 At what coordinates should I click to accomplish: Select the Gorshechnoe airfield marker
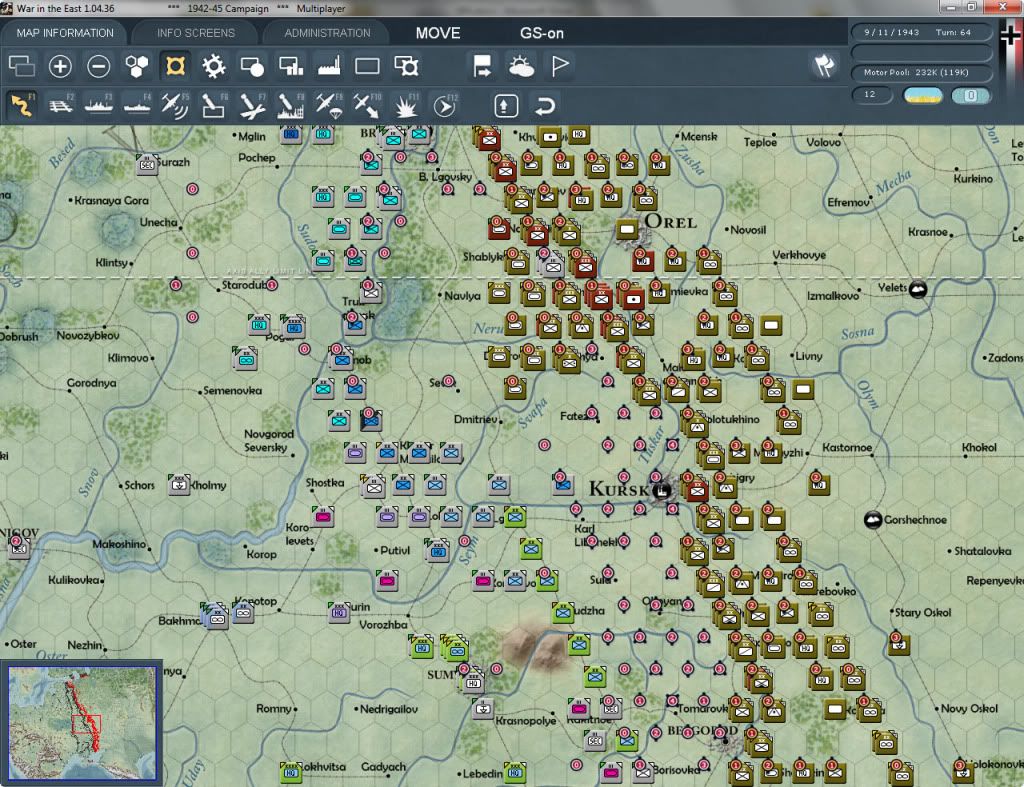(873, 520)
